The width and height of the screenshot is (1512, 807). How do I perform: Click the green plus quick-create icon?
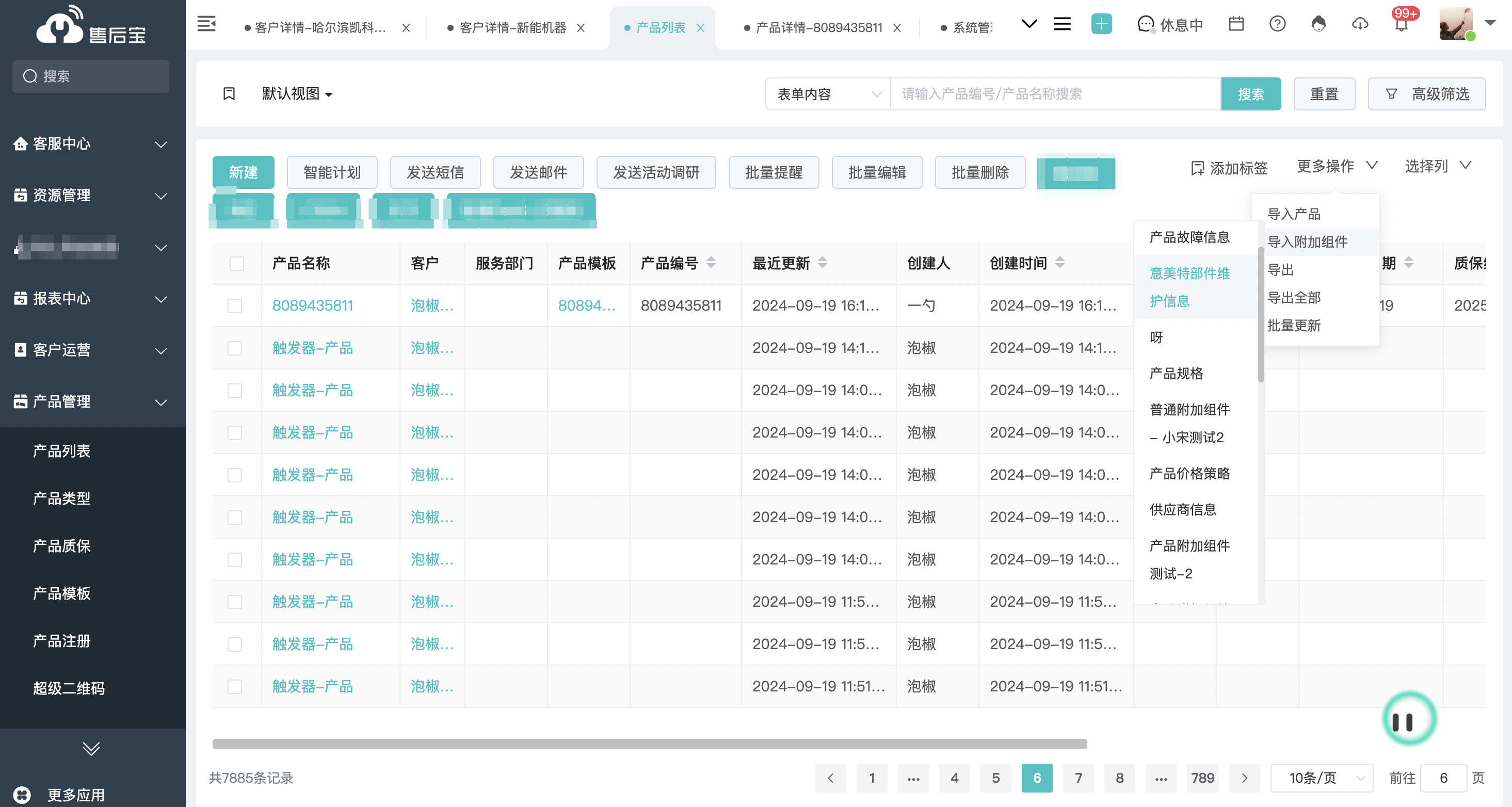click(x=1101, y=24)
